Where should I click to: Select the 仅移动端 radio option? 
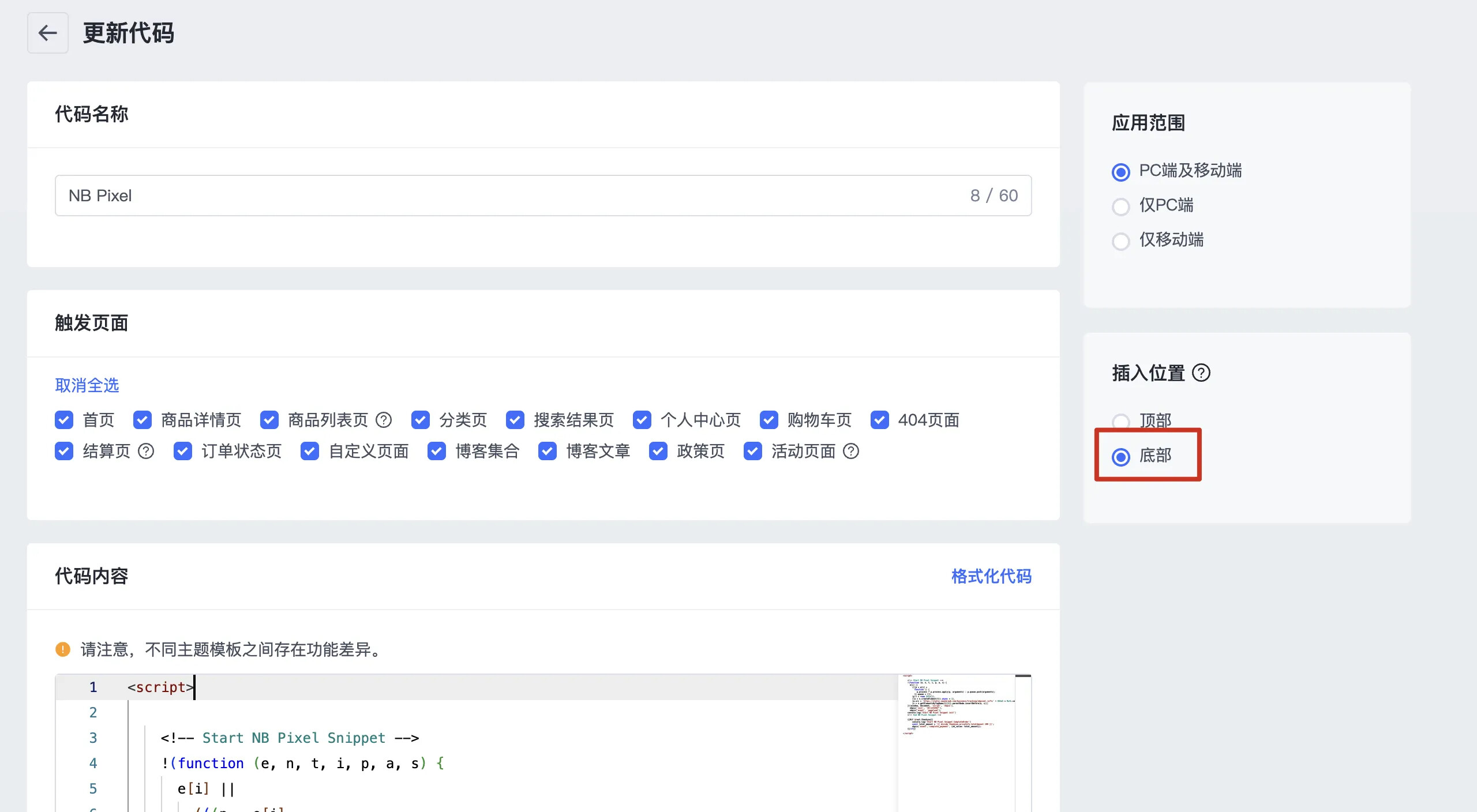(x=1120, y=240)
